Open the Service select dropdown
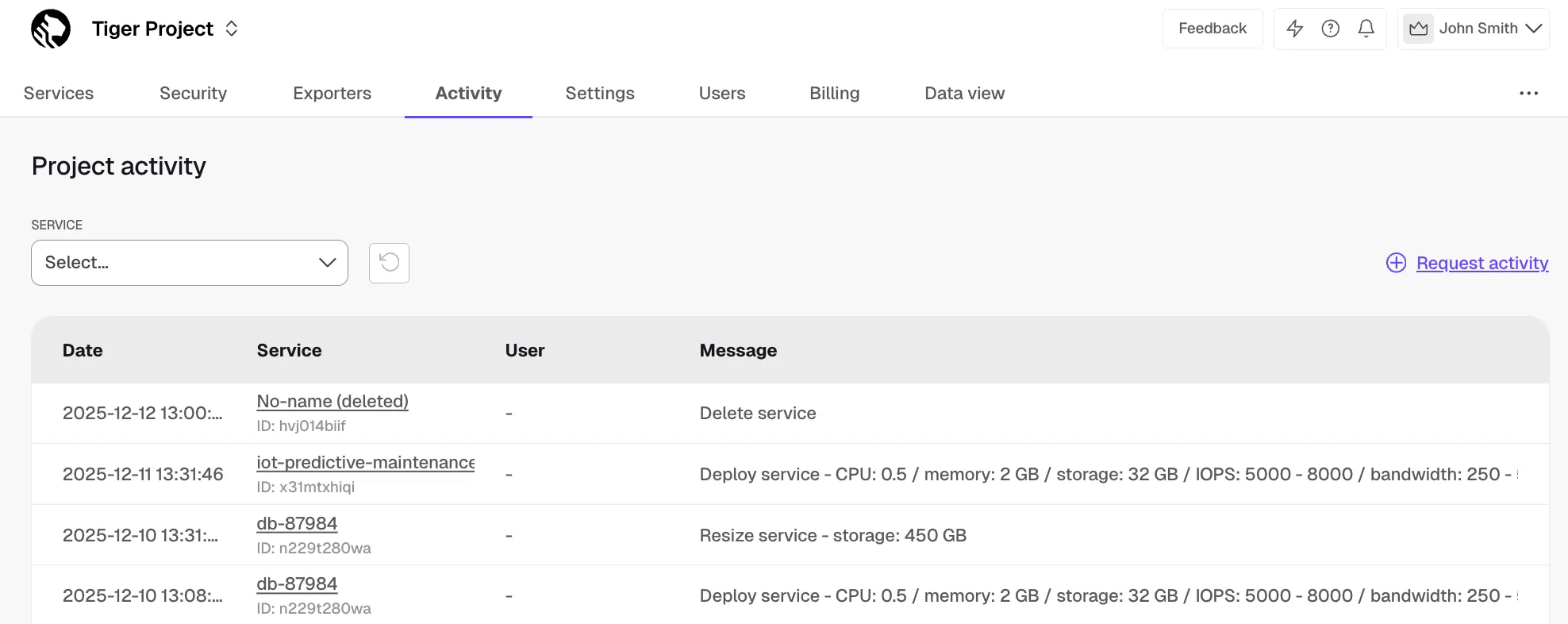Viewport: 1568px width, 624px height. [190, 263]
